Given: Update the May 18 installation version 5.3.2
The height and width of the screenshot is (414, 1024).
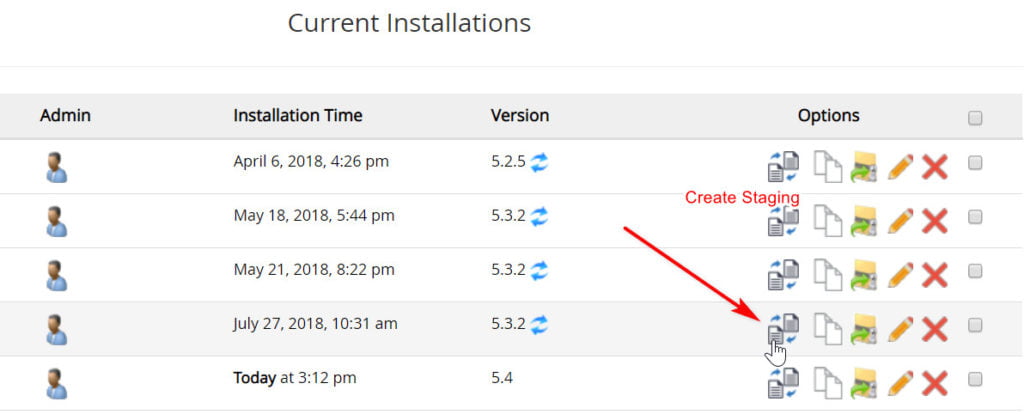Looking at the screenshot, I should [x=539, y=215].
